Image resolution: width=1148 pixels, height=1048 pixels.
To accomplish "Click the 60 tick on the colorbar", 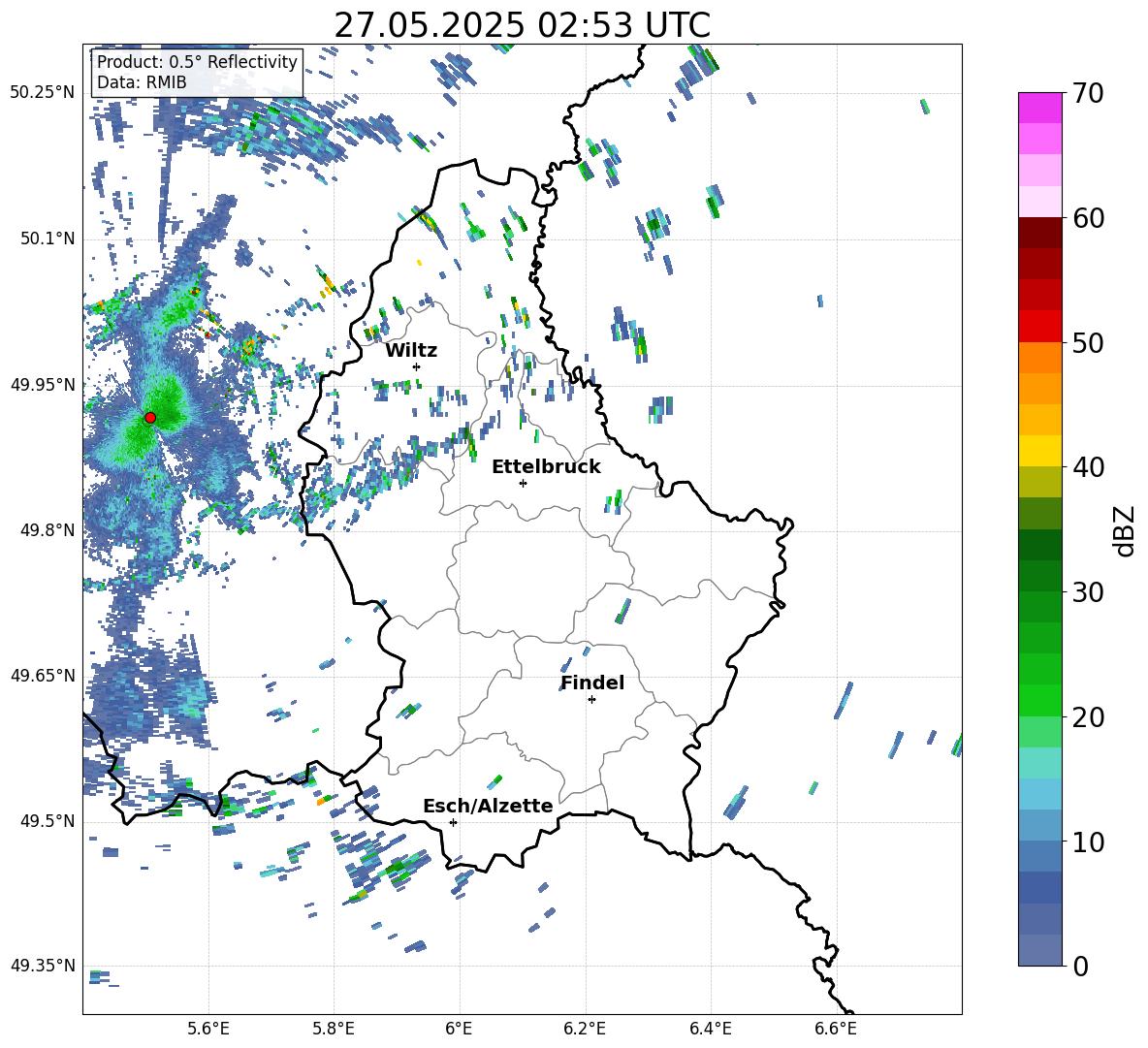I will click(x=1087, y=218).
